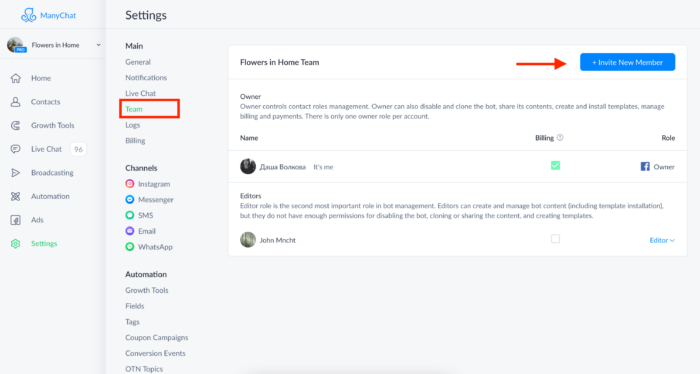
Task: Open Live Chat settings section
Action: [x=141, y=93]
